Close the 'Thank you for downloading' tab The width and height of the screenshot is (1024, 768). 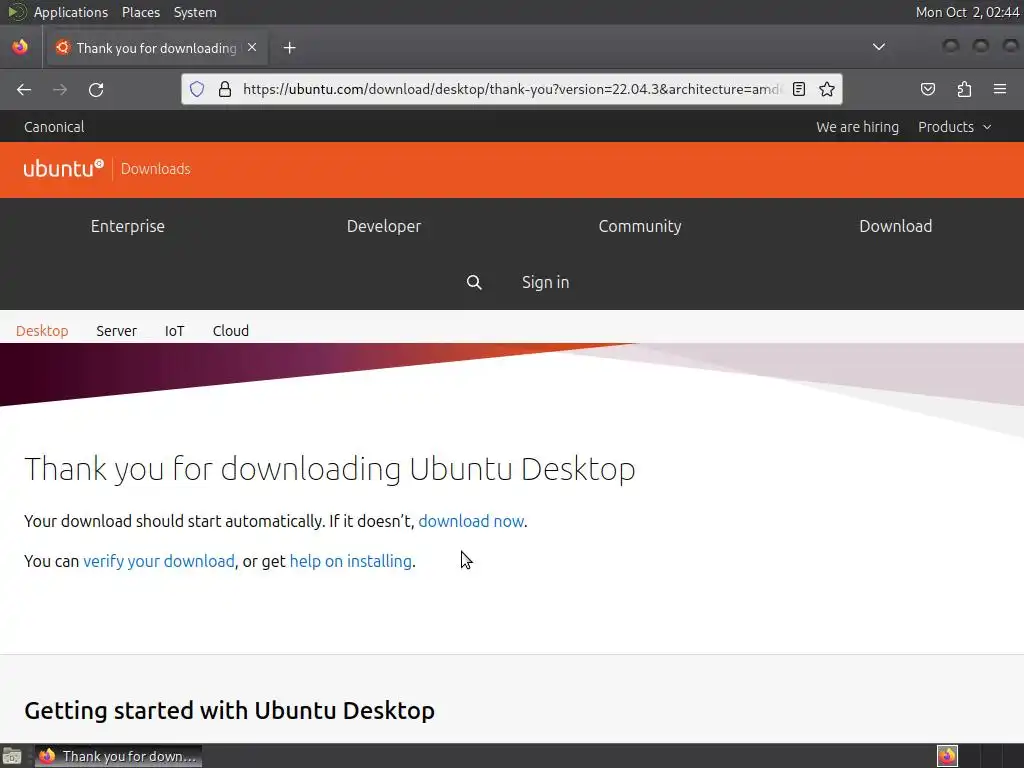click(x=252, y=48)
